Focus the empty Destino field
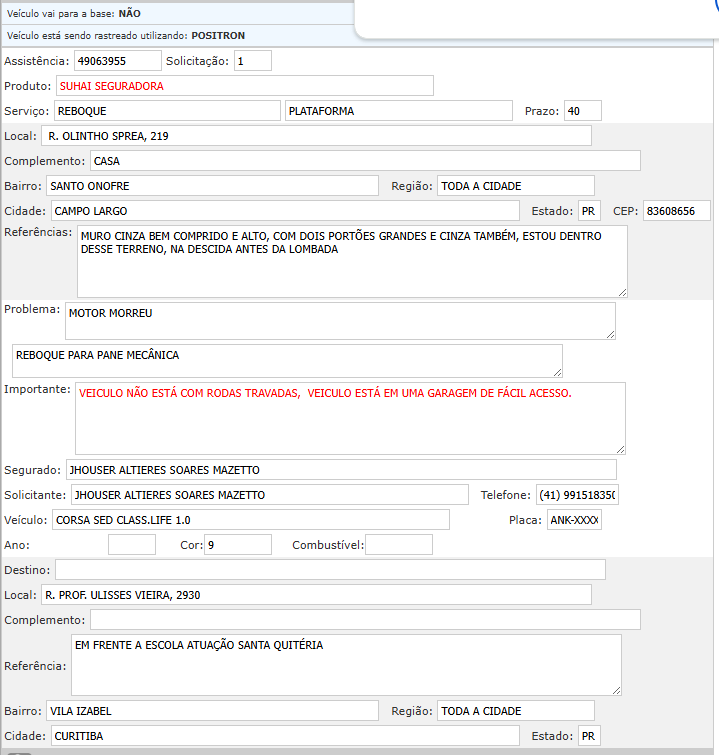 pyautogui.click(x=330, y=570)
